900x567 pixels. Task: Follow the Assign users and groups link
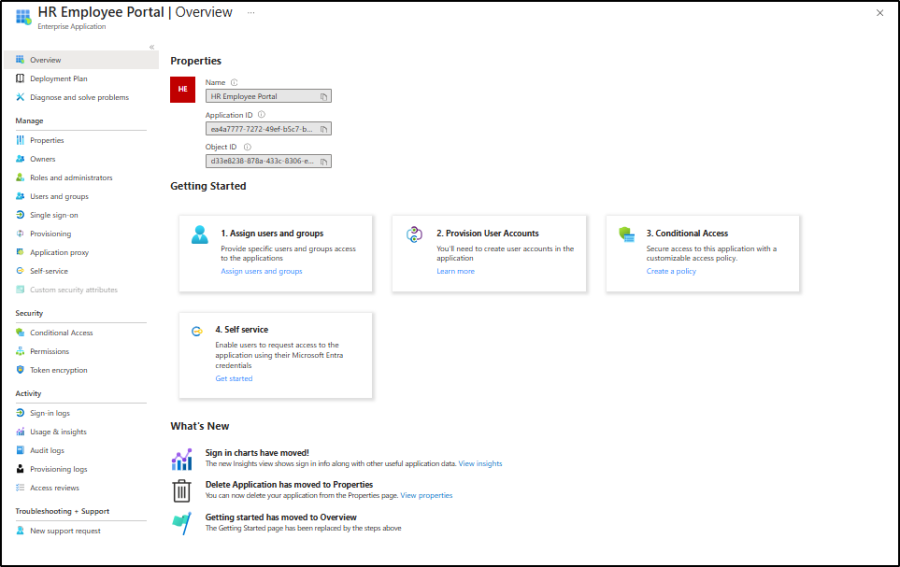(261, 271)
